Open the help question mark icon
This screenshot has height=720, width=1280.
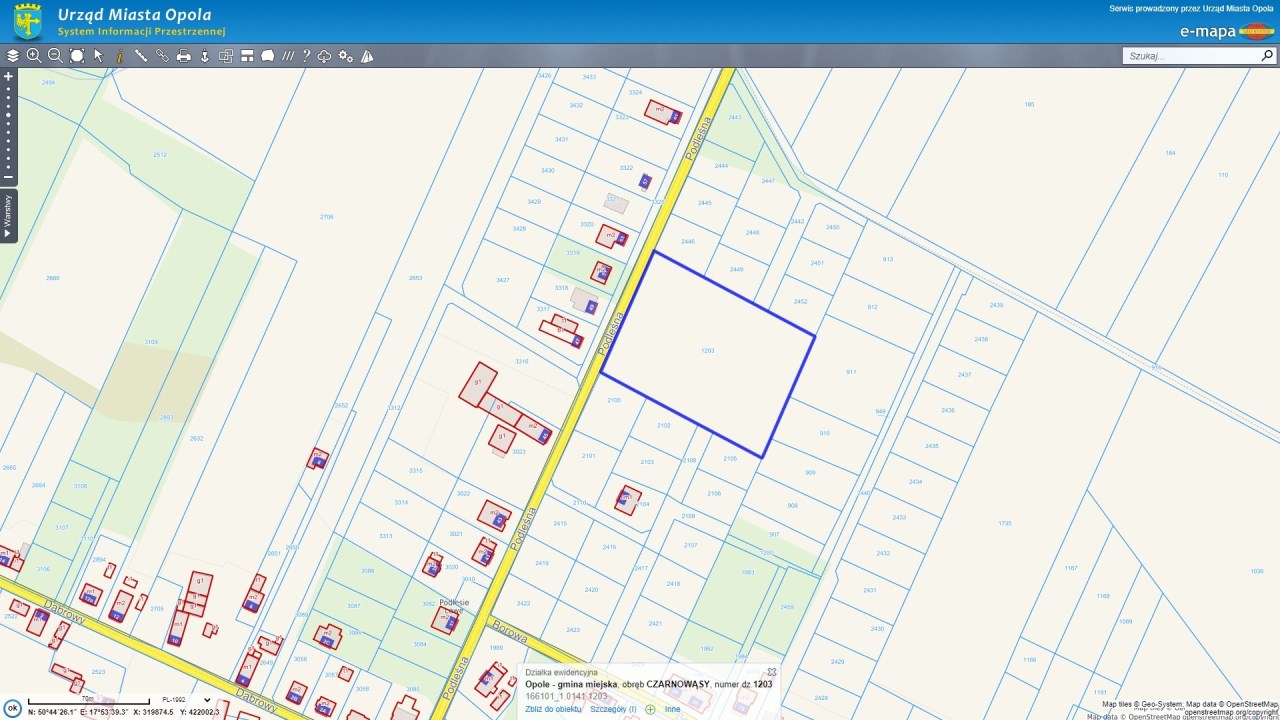[307, 56]
